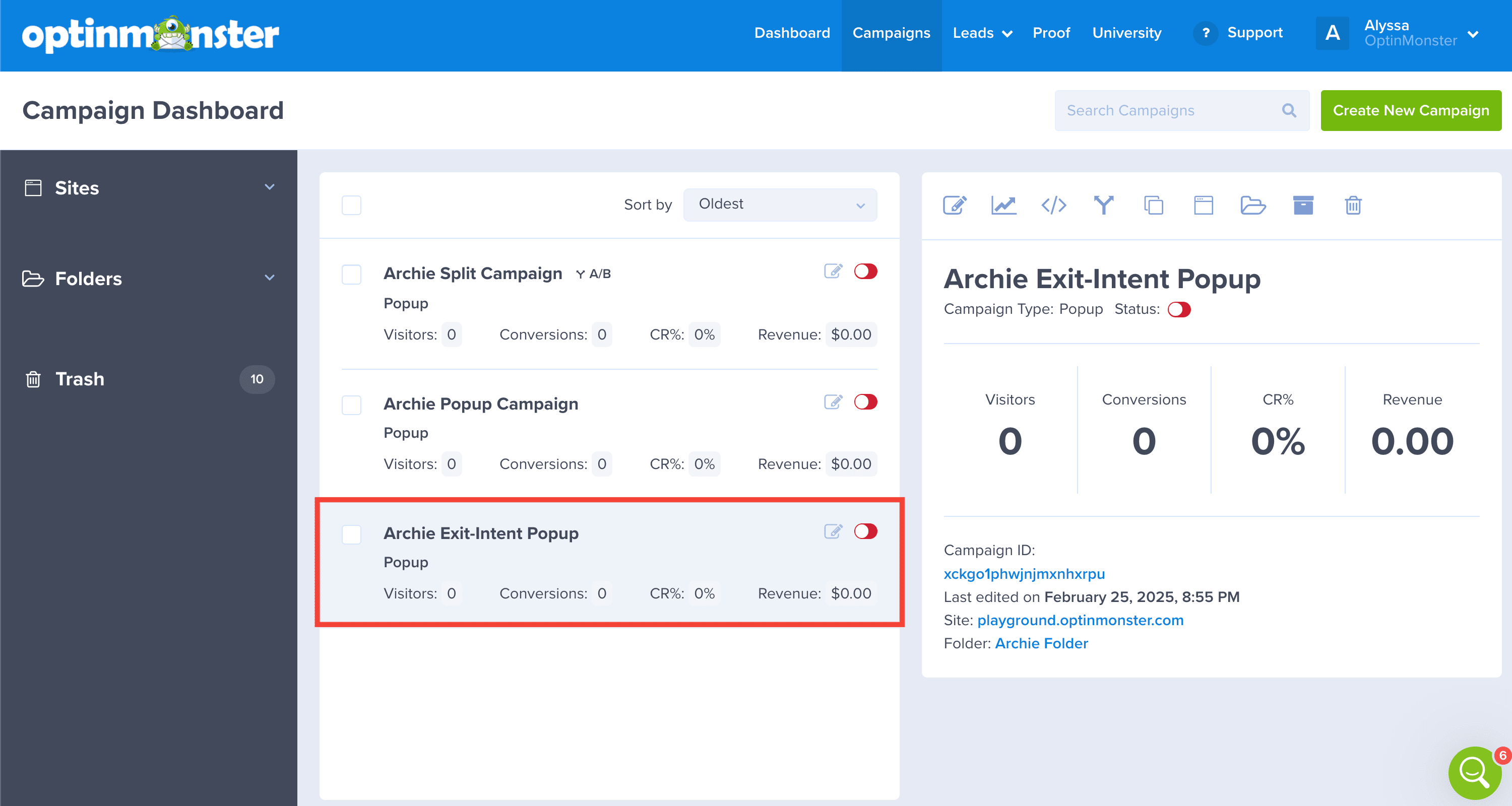This screenshot has height=806, width=1512.
Task: Open the analytics chart icon
Action: pyautogui.click(x=1003, y=206)
